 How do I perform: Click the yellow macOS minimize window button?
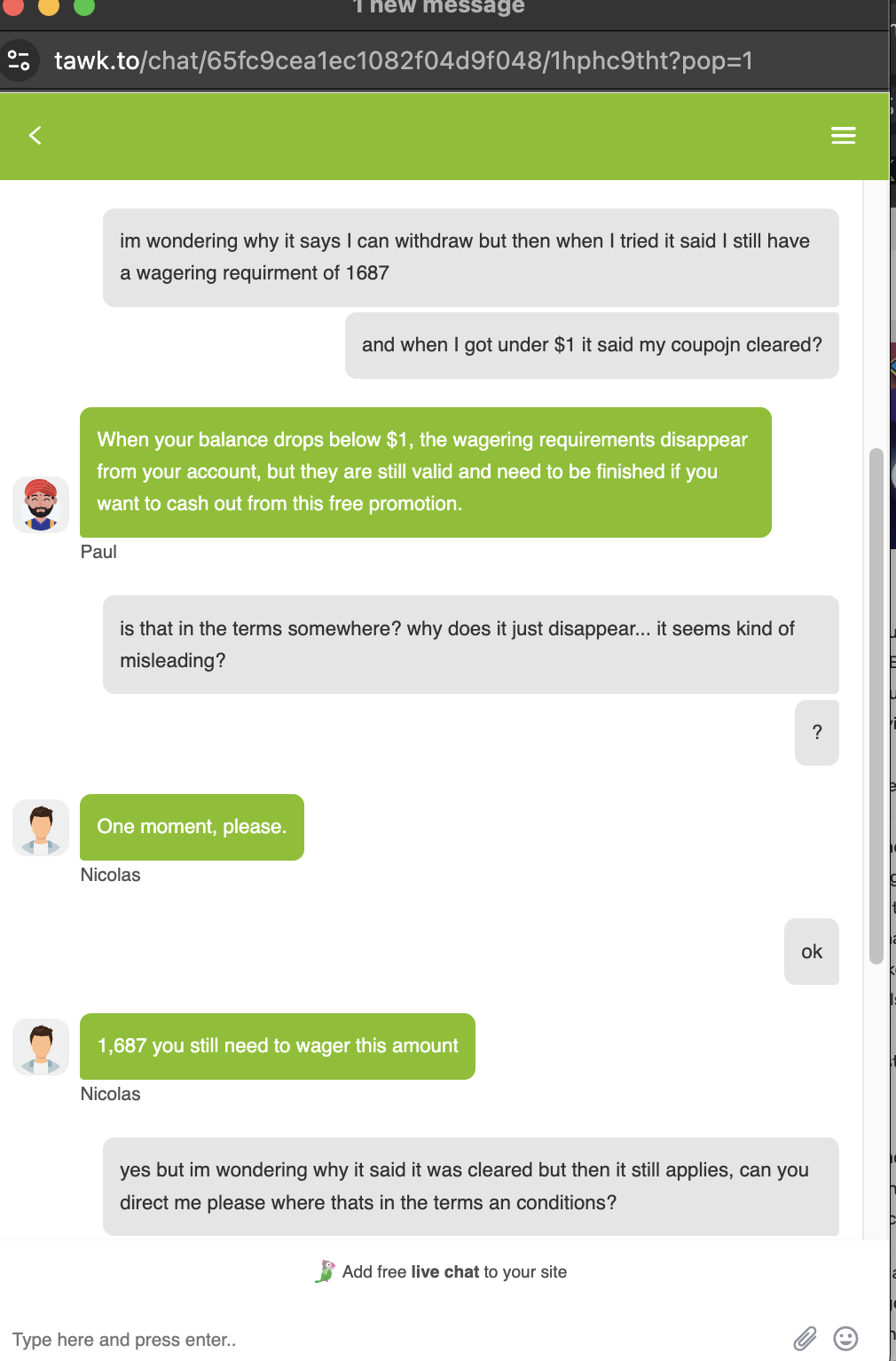click(49, 6)
